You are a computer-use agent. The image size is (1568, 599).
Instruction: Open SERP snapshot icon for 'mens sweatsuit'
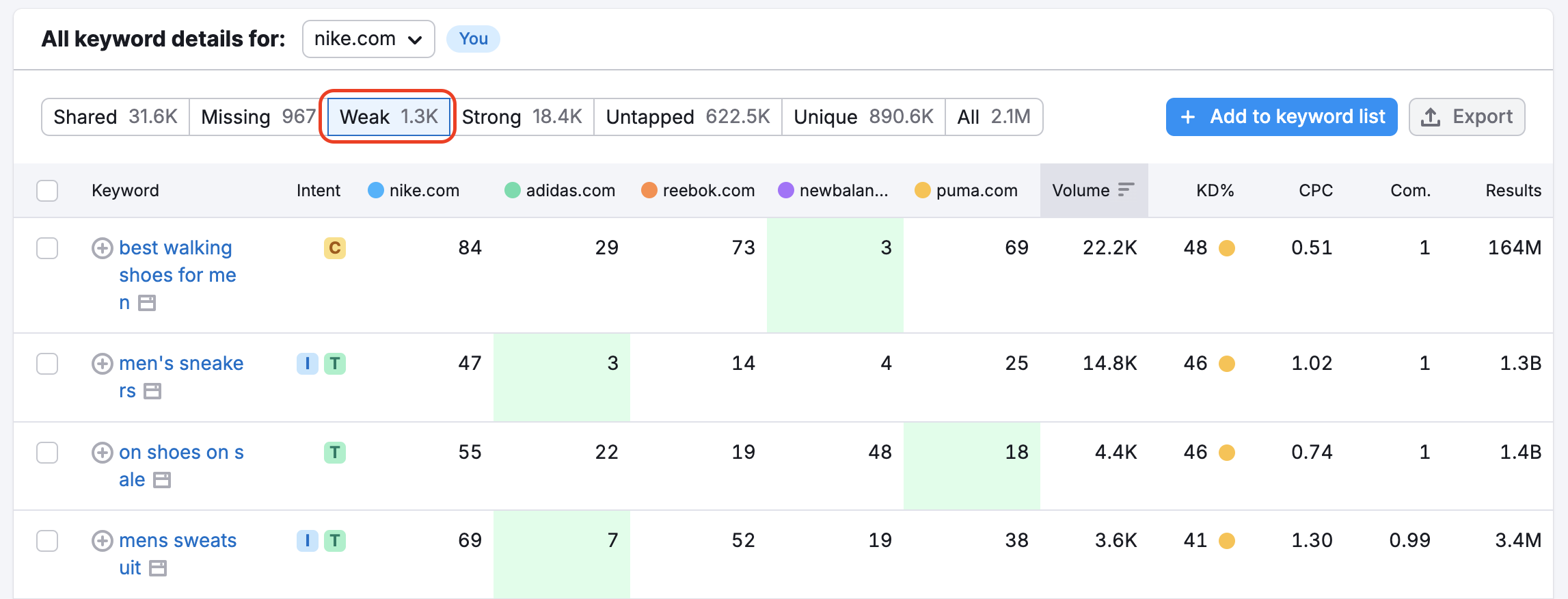[x=158, y=568]
